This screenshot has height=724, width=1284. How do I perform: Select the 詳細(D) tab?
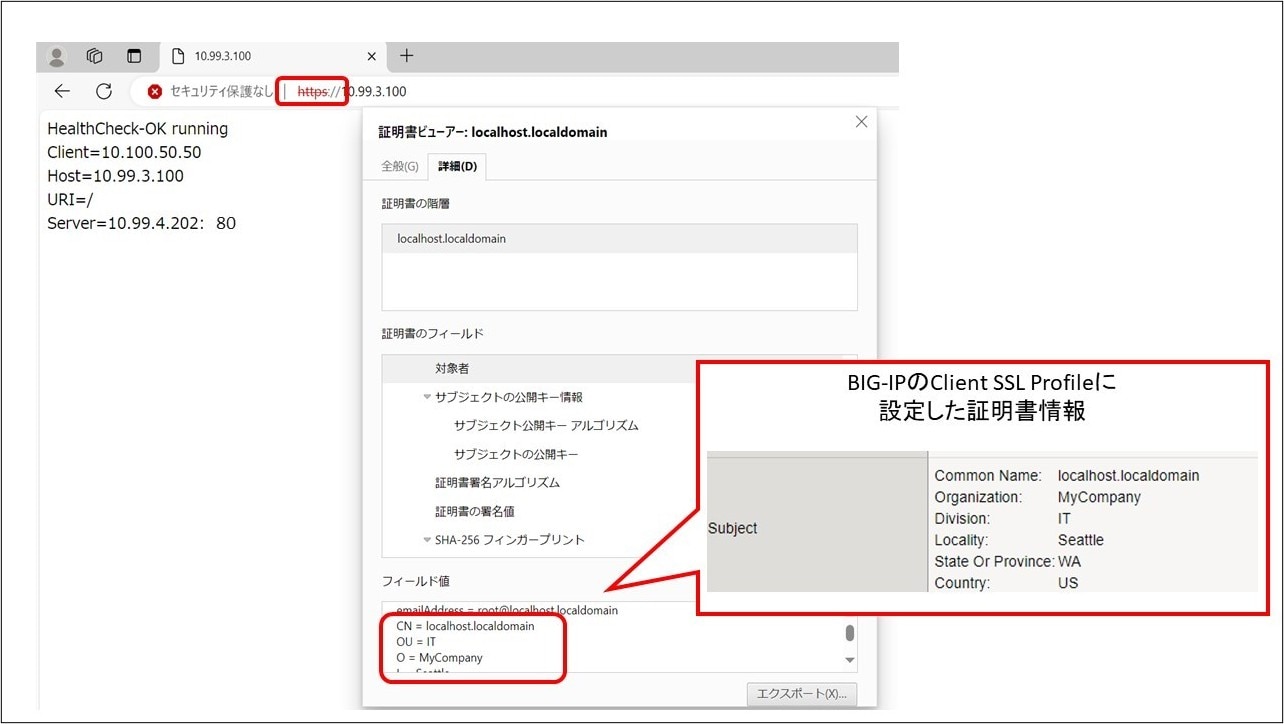pos(457,166)
